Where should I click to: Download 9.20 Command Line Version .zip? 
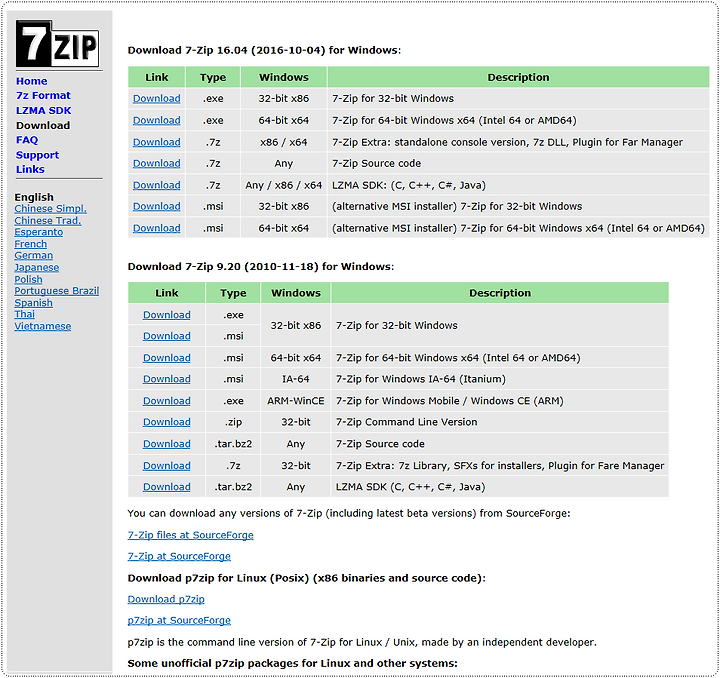click(167, 422)
